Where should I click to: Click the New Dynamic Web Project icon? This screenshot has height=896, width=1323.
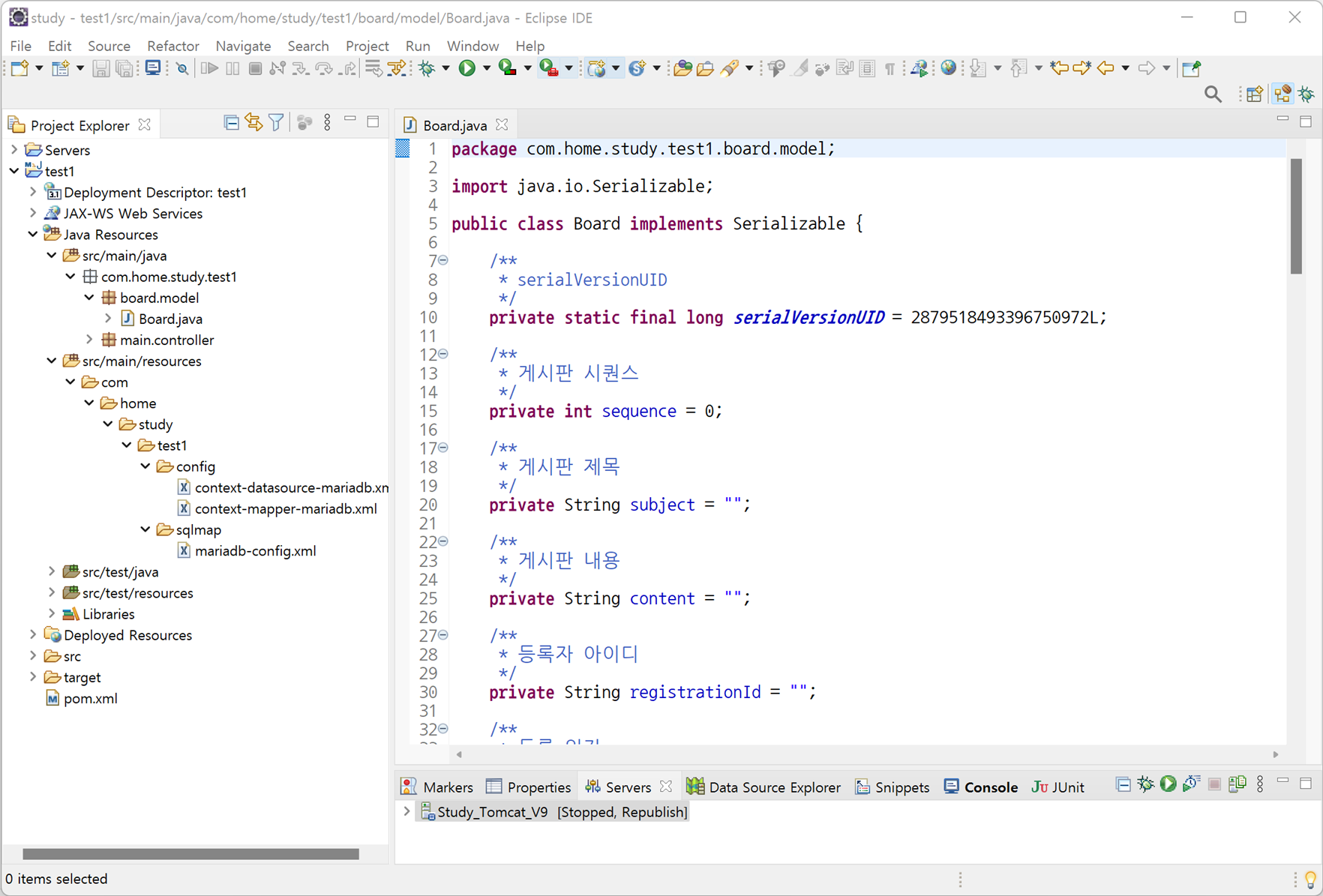(596, 68)
